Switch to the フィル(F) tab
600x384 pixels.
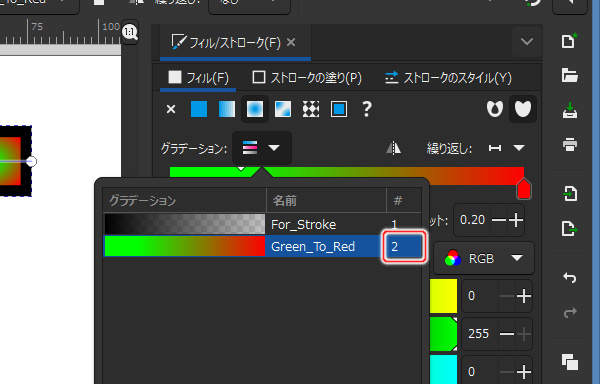pos(199,78)
